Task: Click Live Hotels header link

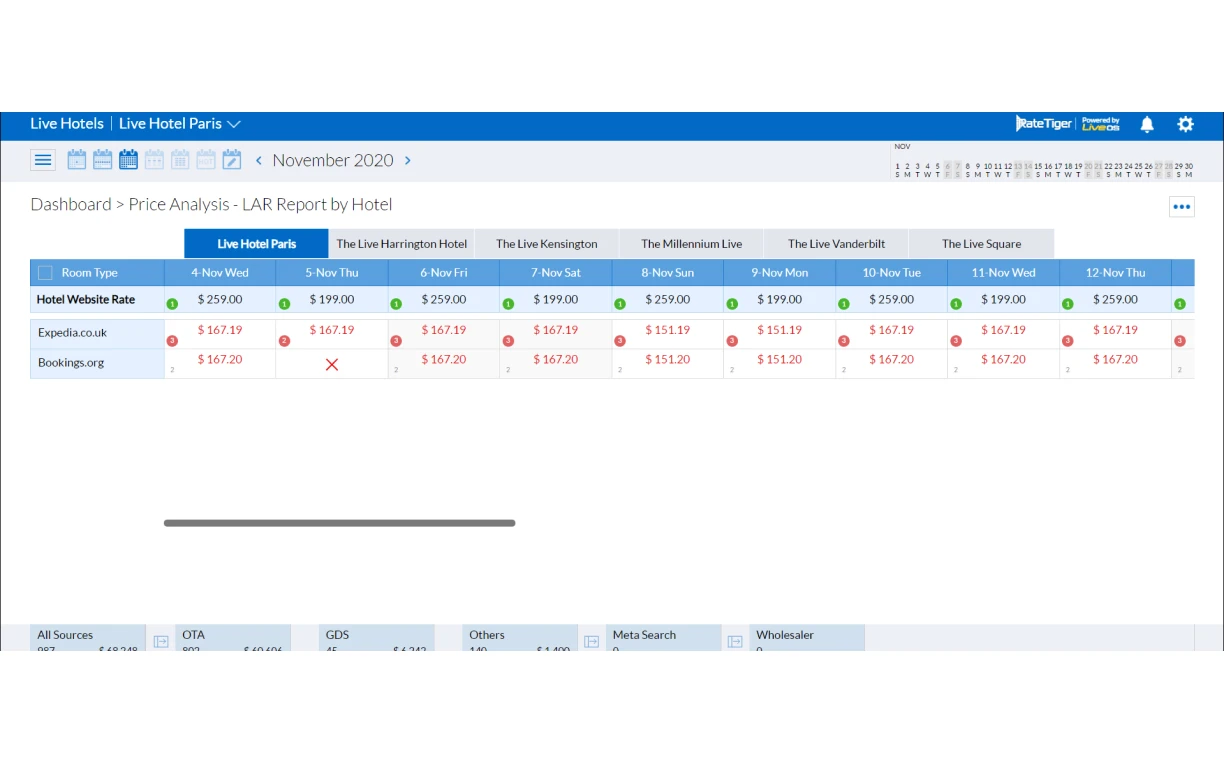Action: click(67, 124)
